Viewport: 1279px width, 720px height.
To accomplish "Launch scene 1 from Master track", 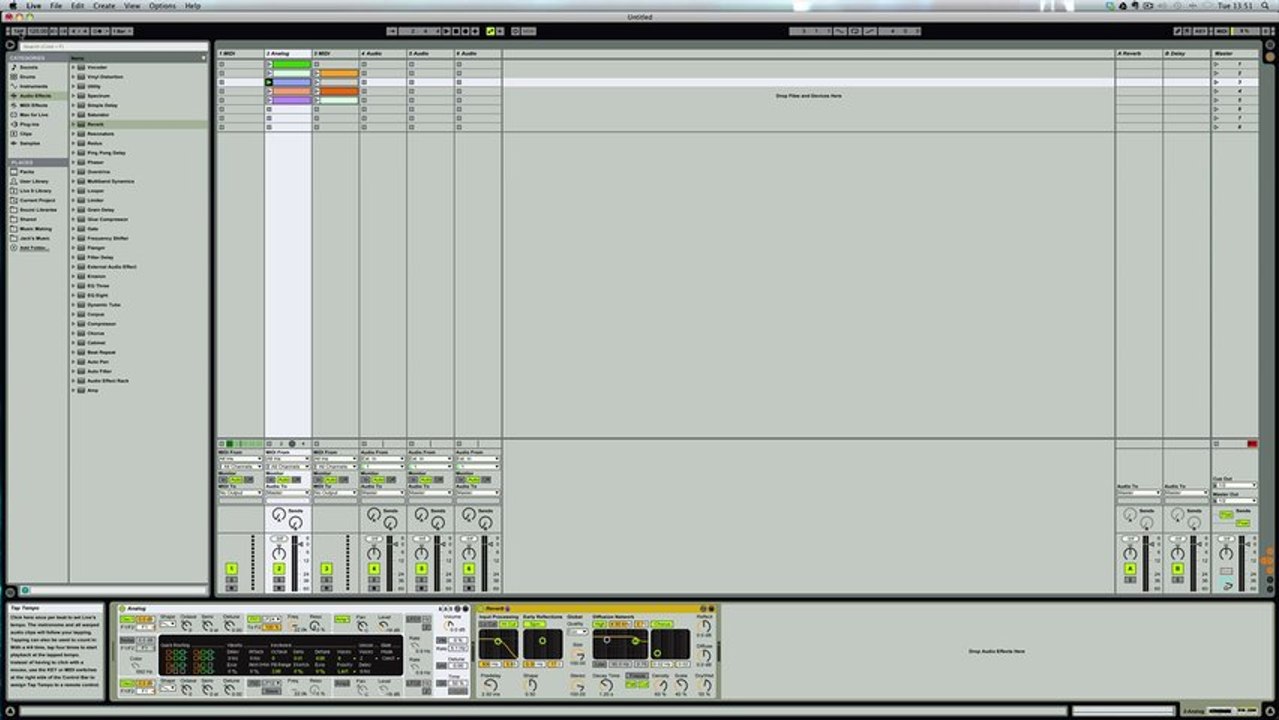I will [x=1216, y=64].
